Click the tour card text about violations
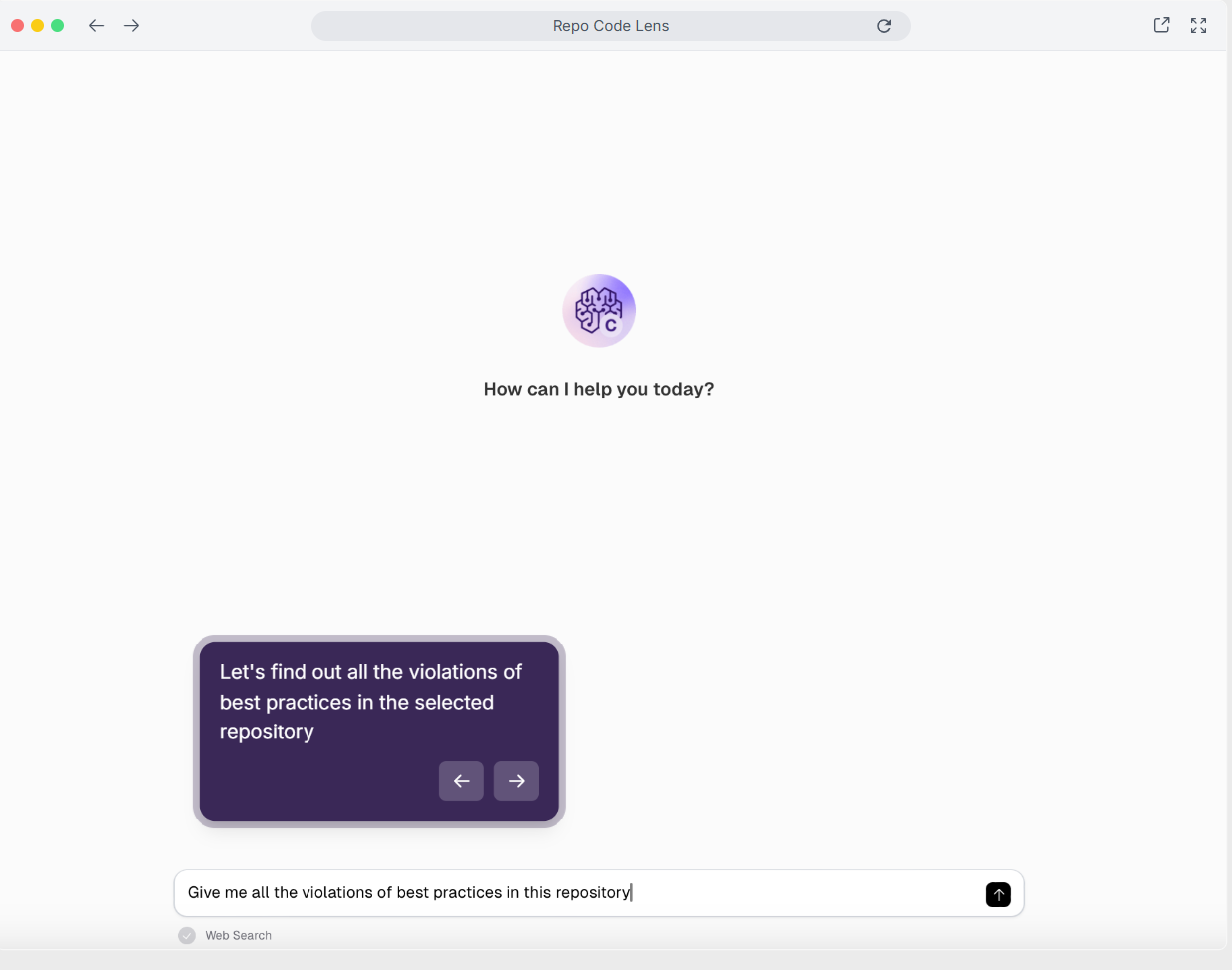The image size is (1232, 970). pos(370,702)
